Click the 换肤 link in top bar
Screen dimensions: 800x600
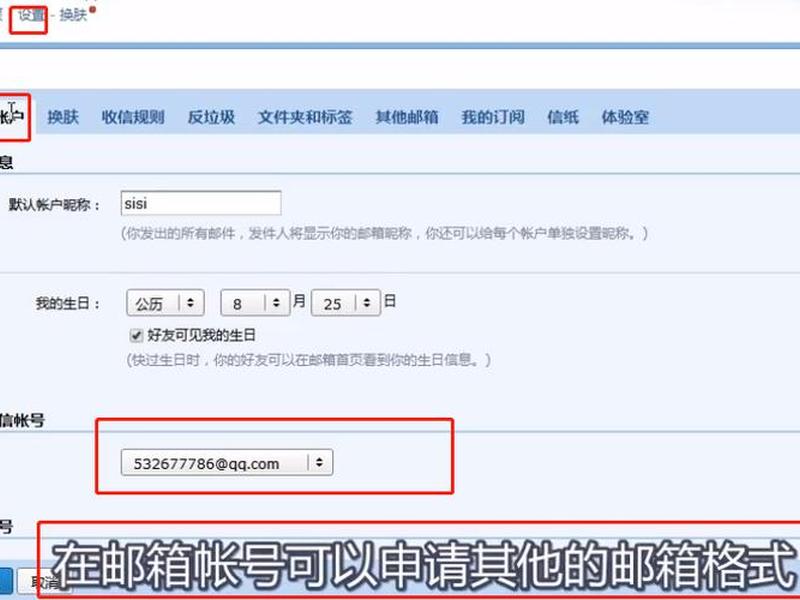tap(73, 15)
